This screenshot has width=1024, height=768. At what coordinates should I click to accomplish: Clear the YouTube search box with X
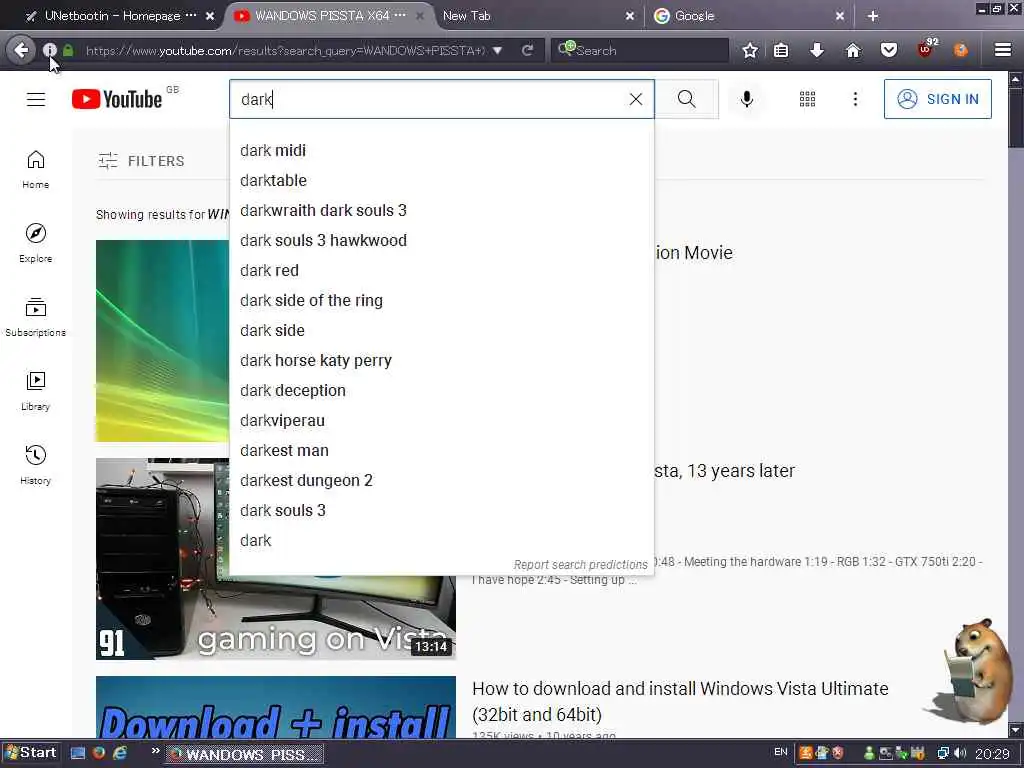coord(635,99)
